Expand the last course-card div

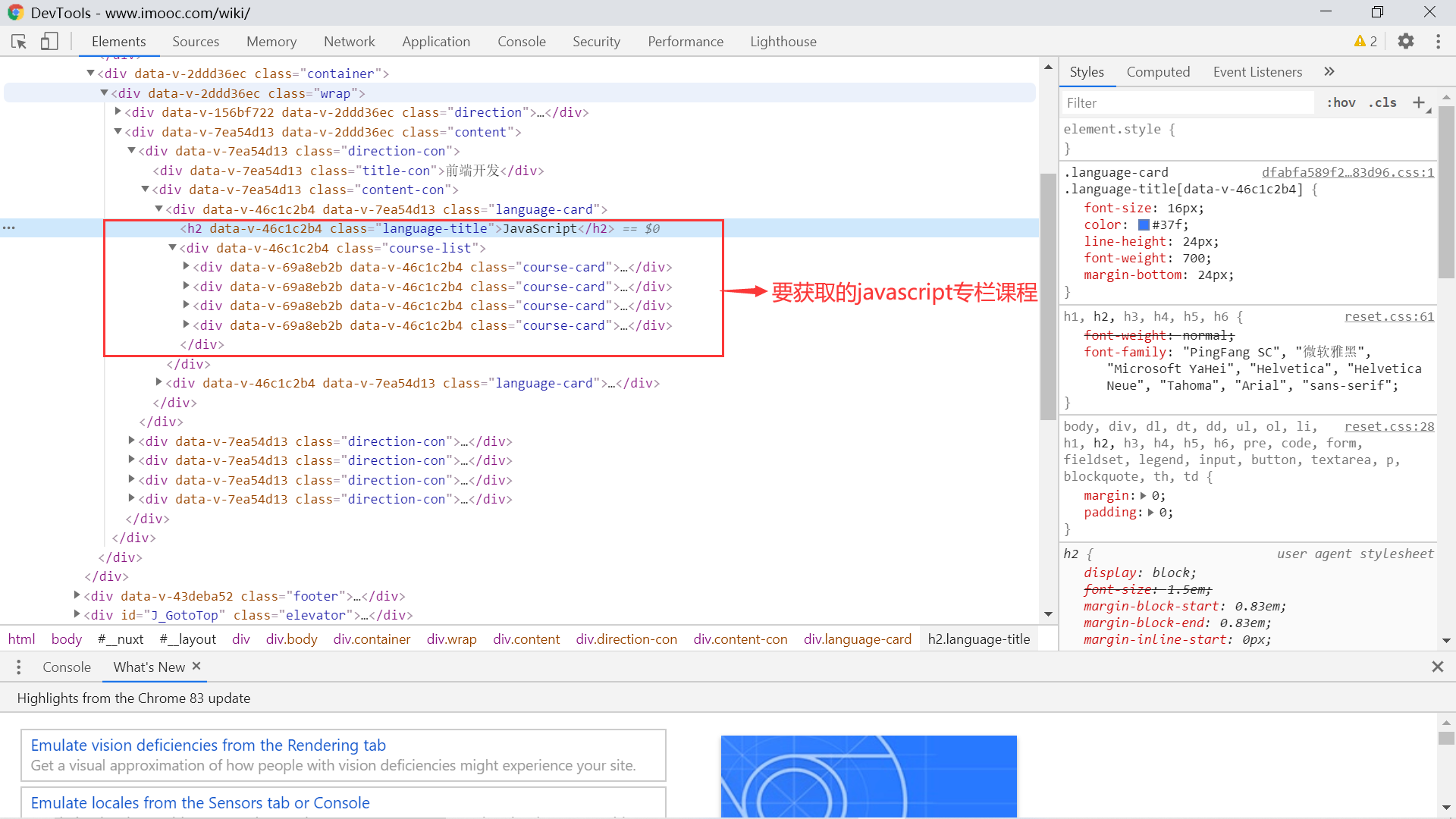[x=186, y=325]
